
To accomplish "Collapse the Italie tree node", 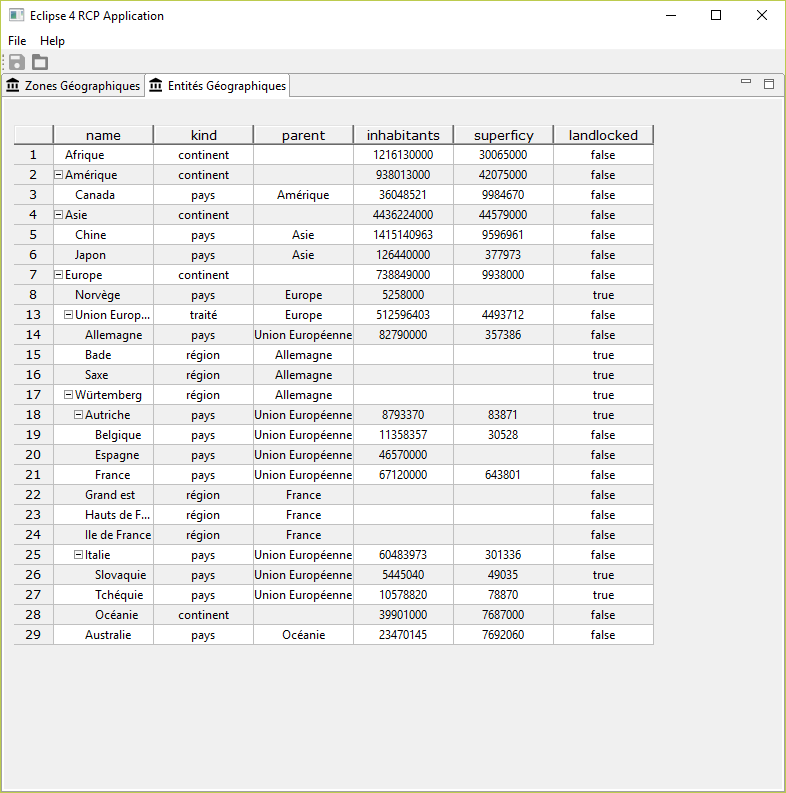I will (x=78, y=555).
